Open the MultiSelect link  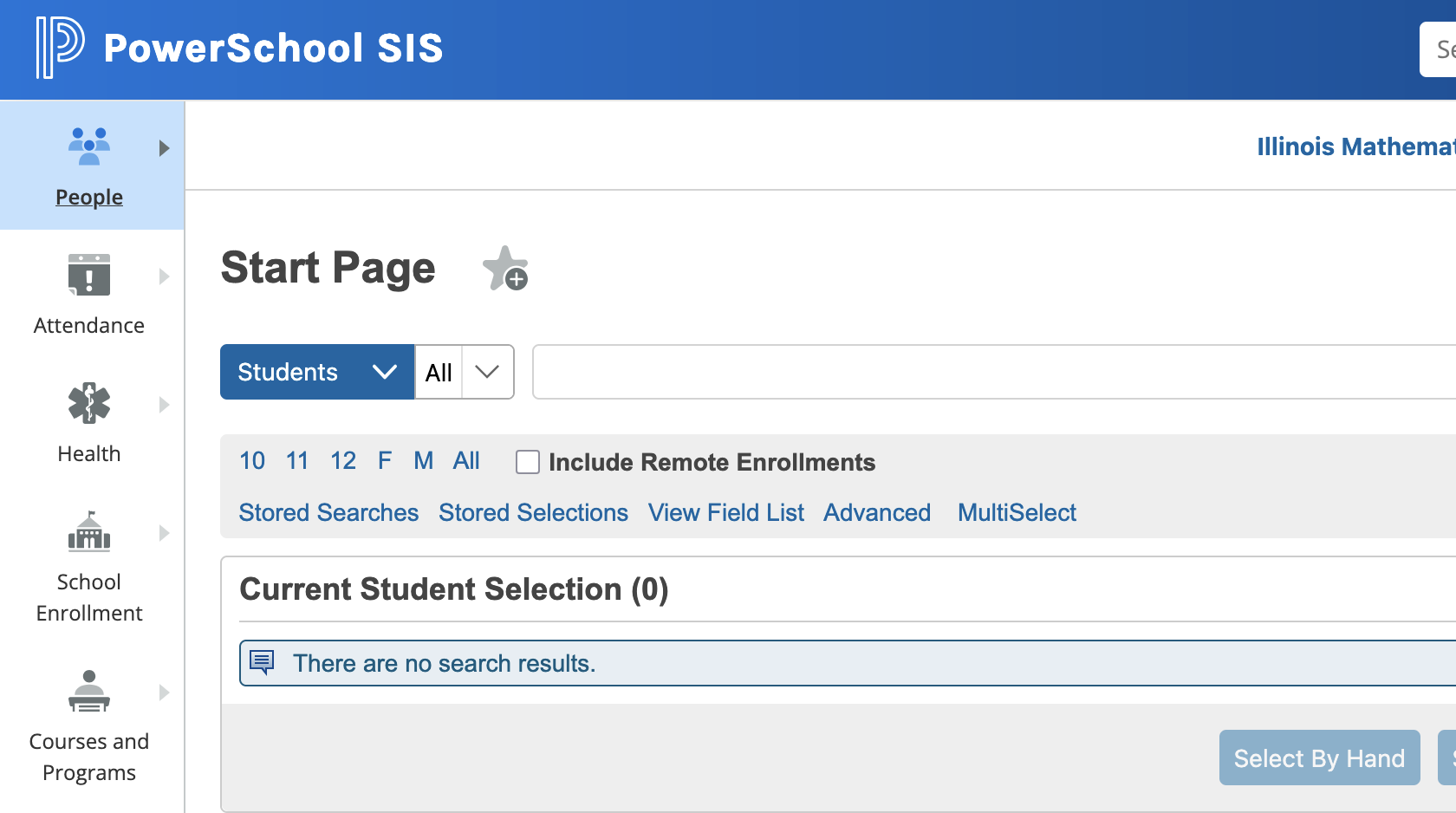click(1017, 512)
